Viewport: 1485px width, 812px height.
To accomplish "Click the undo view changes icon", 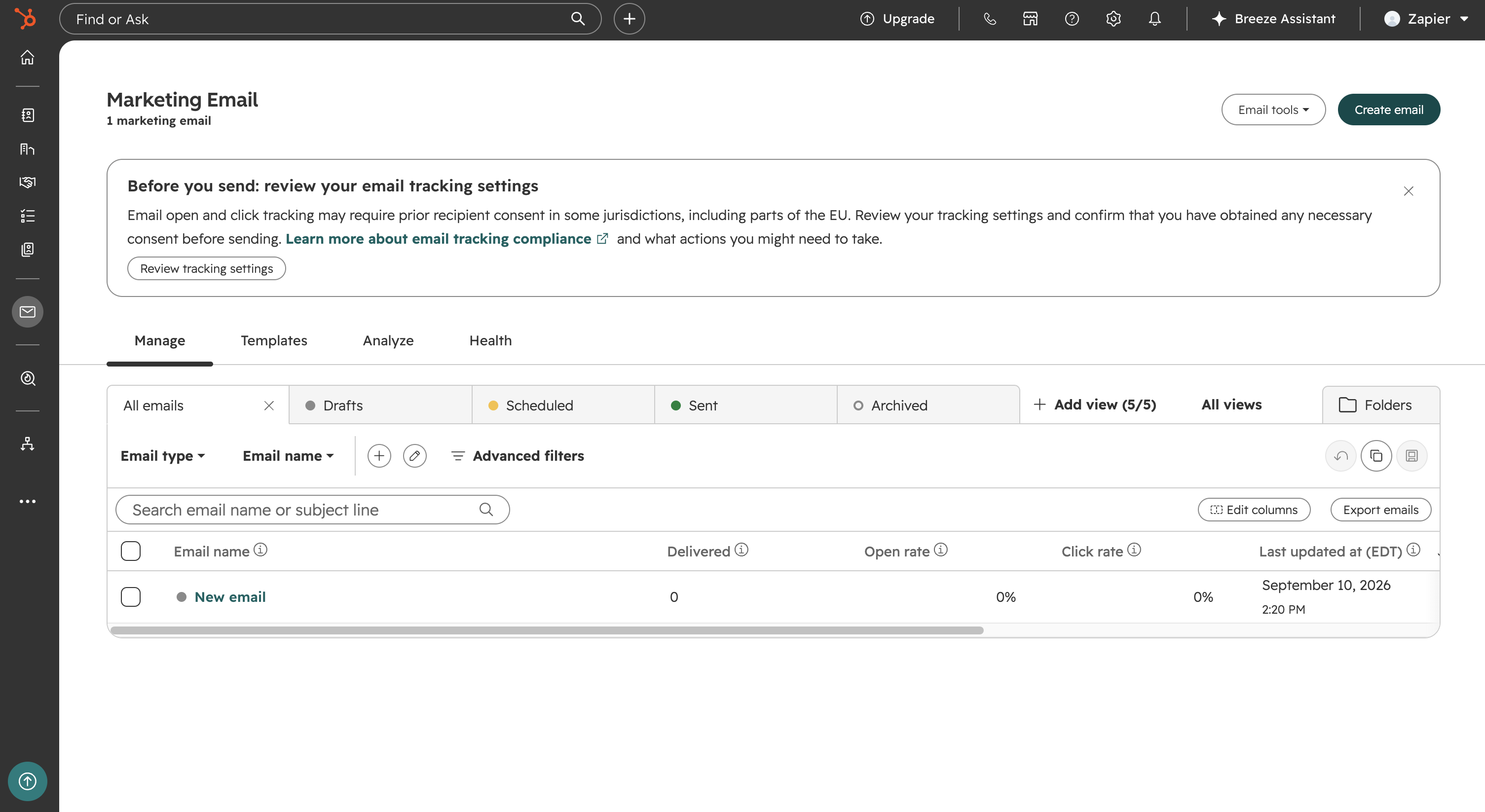I will point(1341,456).
